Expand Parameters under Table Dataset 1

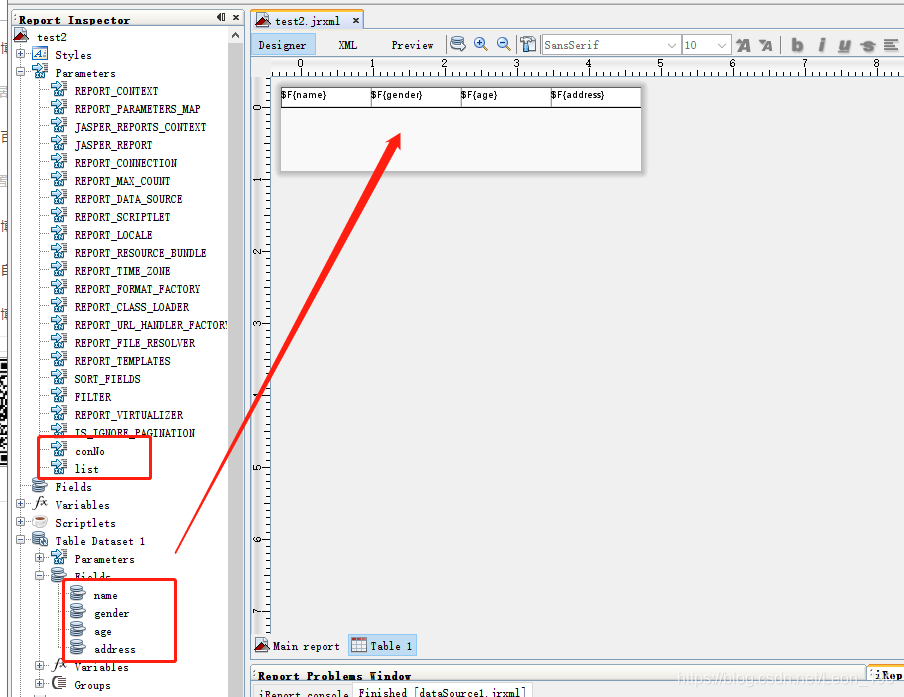pos(39,557)
